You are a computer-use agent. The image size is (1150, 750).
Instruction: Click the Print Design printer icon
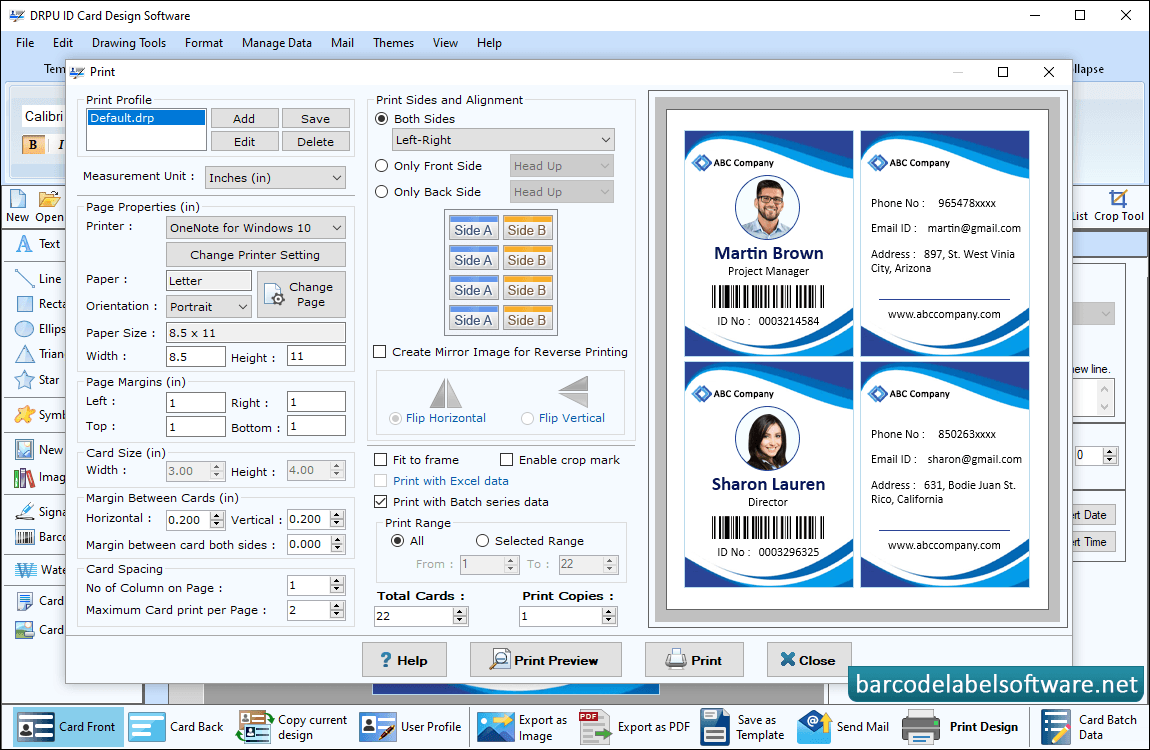point(920,727)
